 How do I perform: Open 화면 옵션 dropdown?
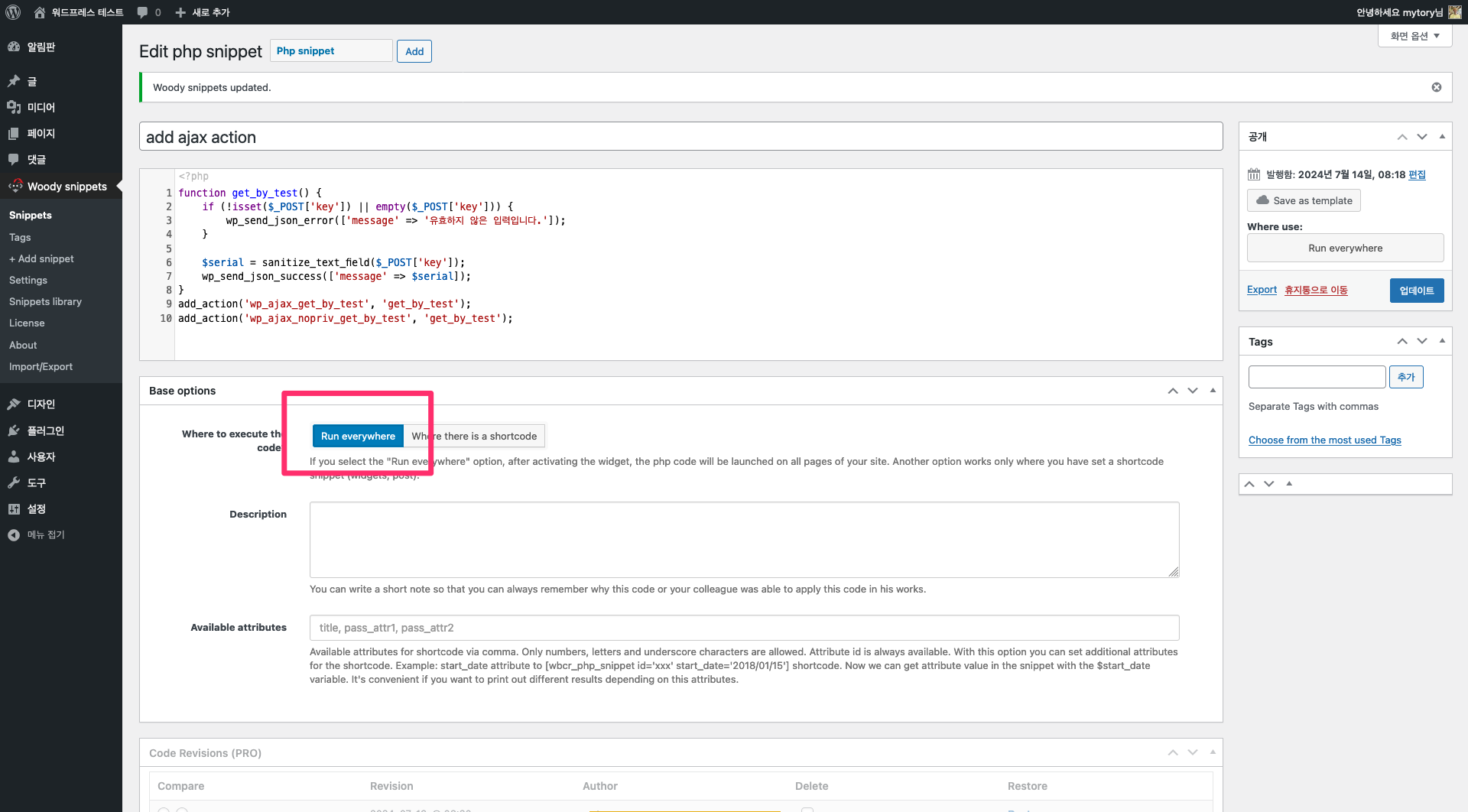pos(1414,36)
